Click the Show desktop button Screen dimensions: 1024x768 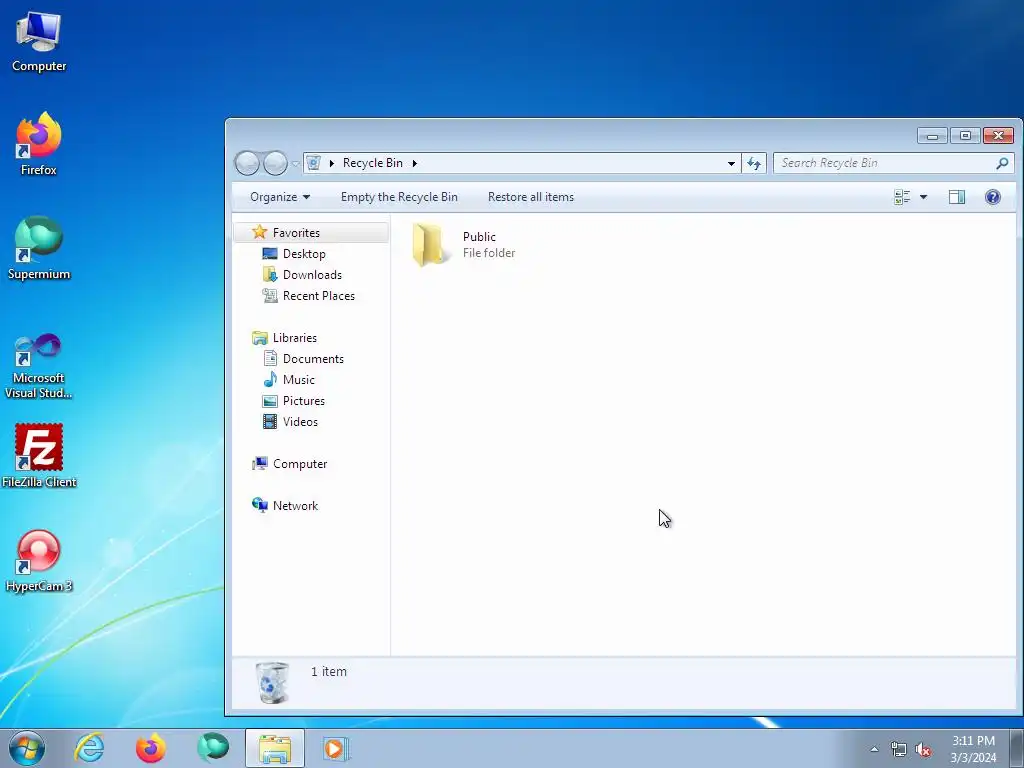(x=1017, y=748)
